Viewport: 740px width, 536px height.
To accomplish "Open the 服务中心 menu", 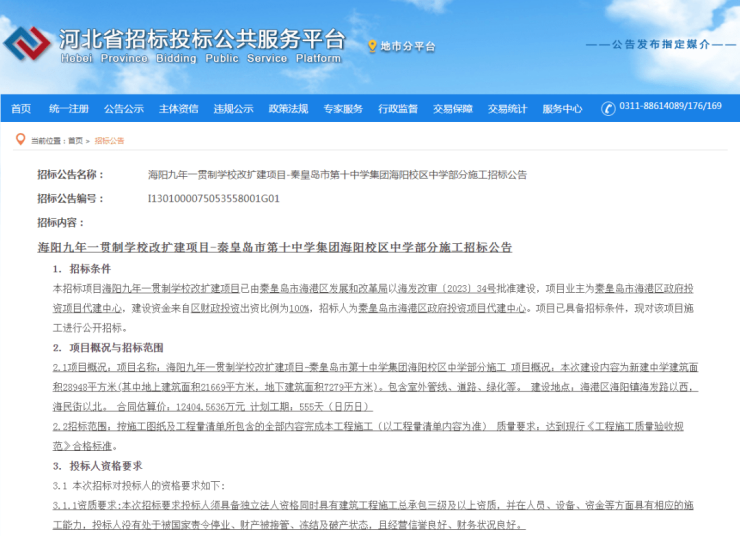I will (562, 108).
